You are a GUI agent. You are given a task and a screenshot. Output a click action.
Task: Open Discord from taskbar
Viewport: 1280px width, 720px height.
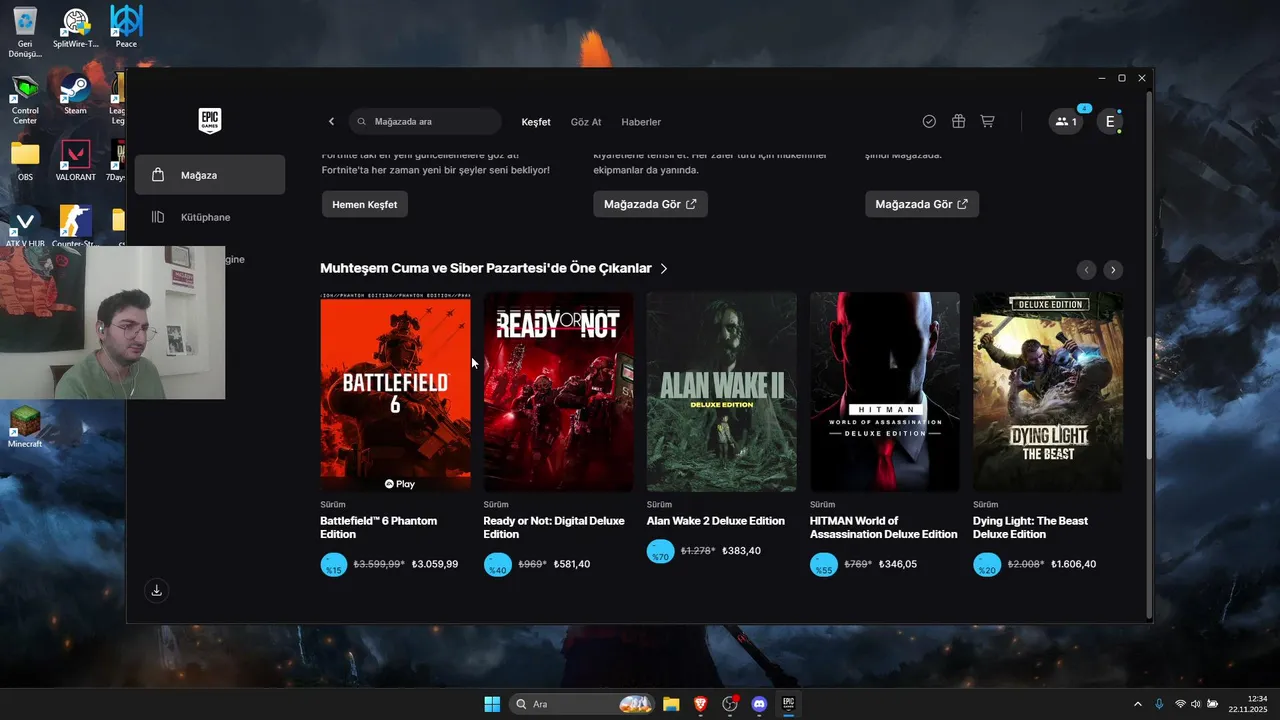(x=759, y=704)
